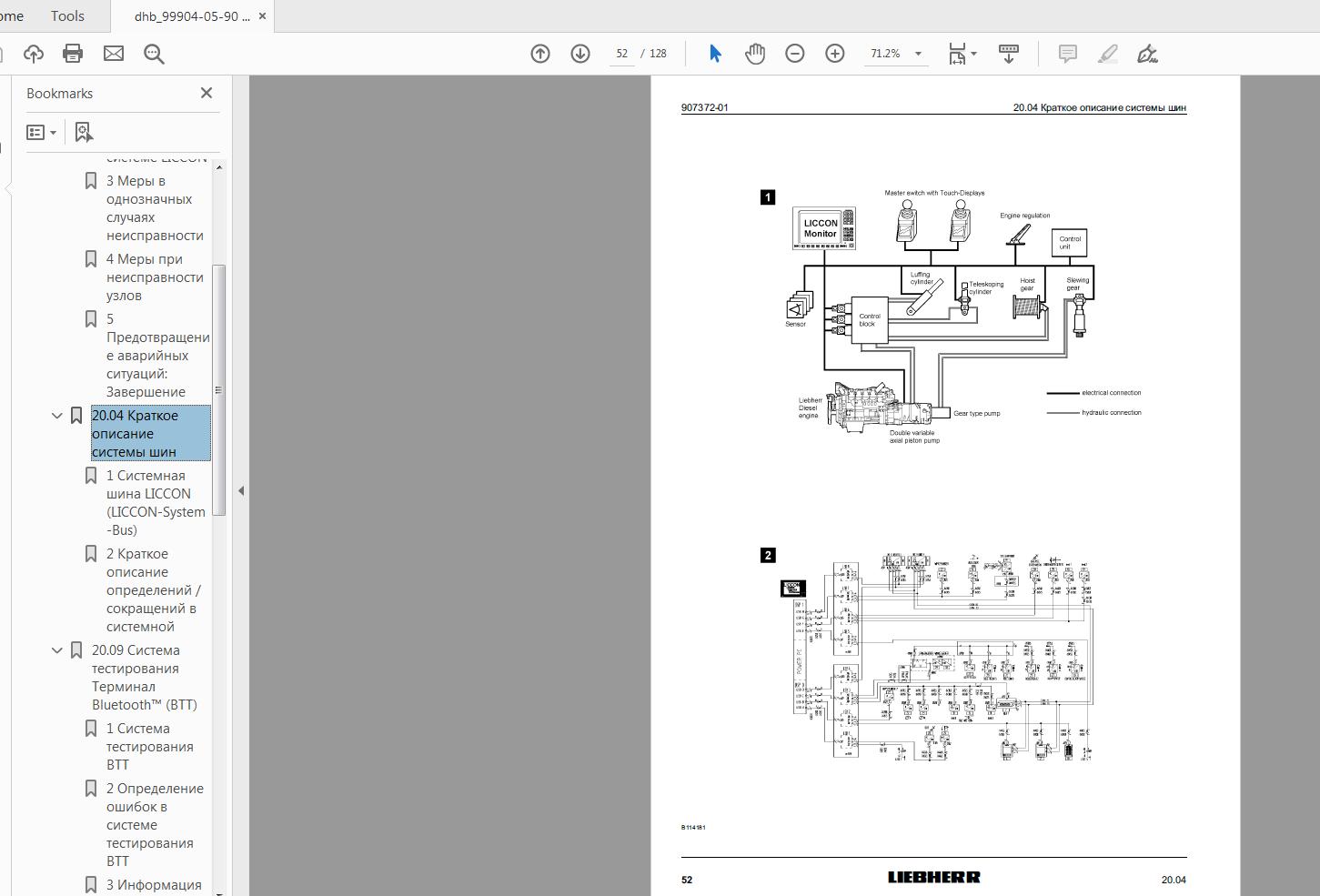Click the LICCON Monitor diagram box
This screenshot has height=896, width=1320.
pos(823,228)
